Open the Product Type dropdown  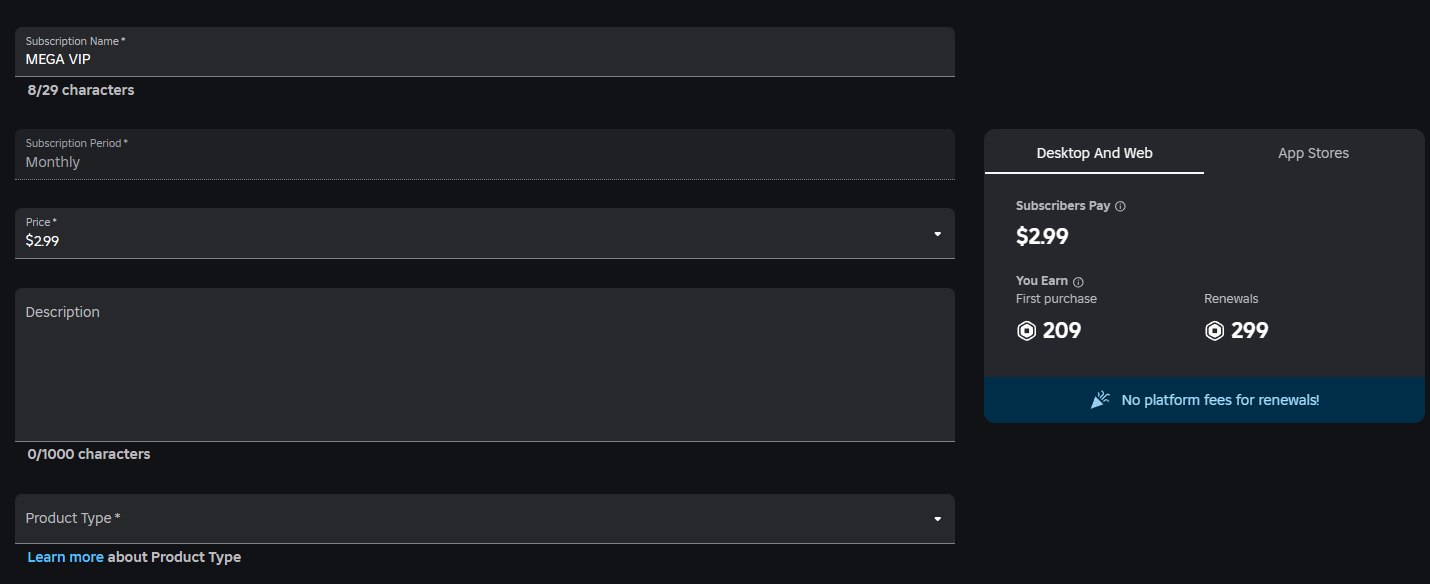[937, 519]
